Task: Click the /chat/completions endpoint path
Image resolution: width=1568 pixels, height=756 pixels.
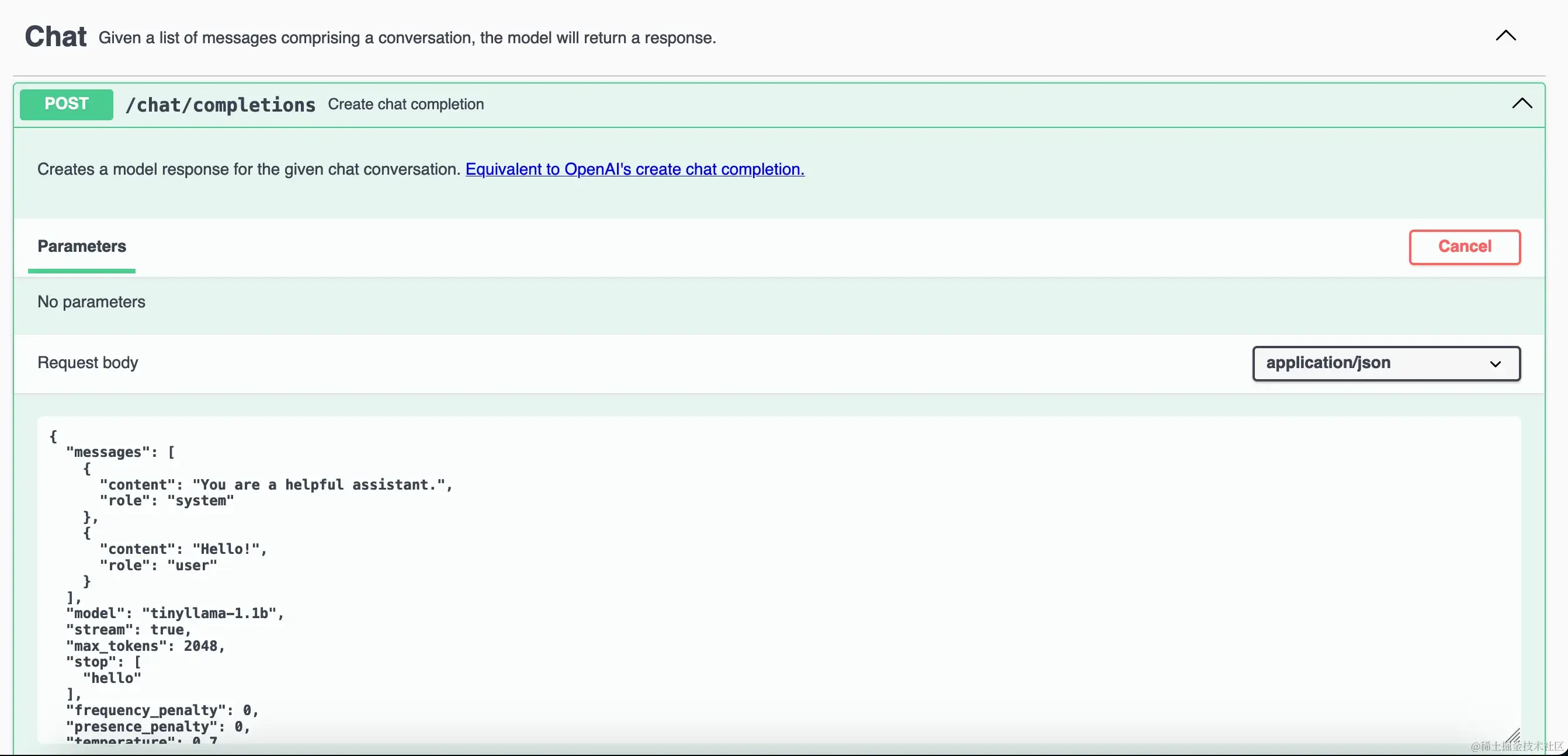Action: coord(220,105)
